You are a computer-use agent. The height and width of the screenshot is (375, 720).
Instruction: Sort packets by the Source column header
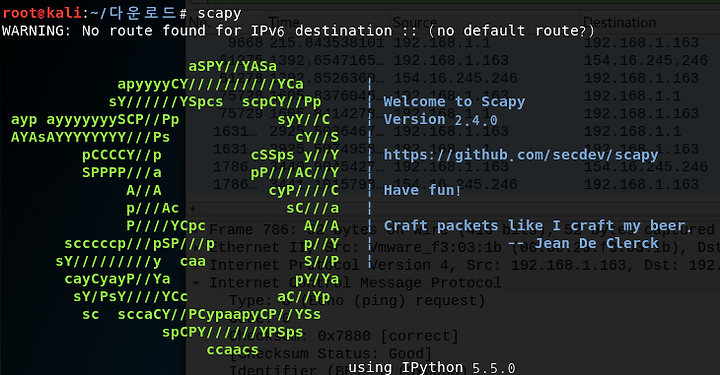click(415, 22)
